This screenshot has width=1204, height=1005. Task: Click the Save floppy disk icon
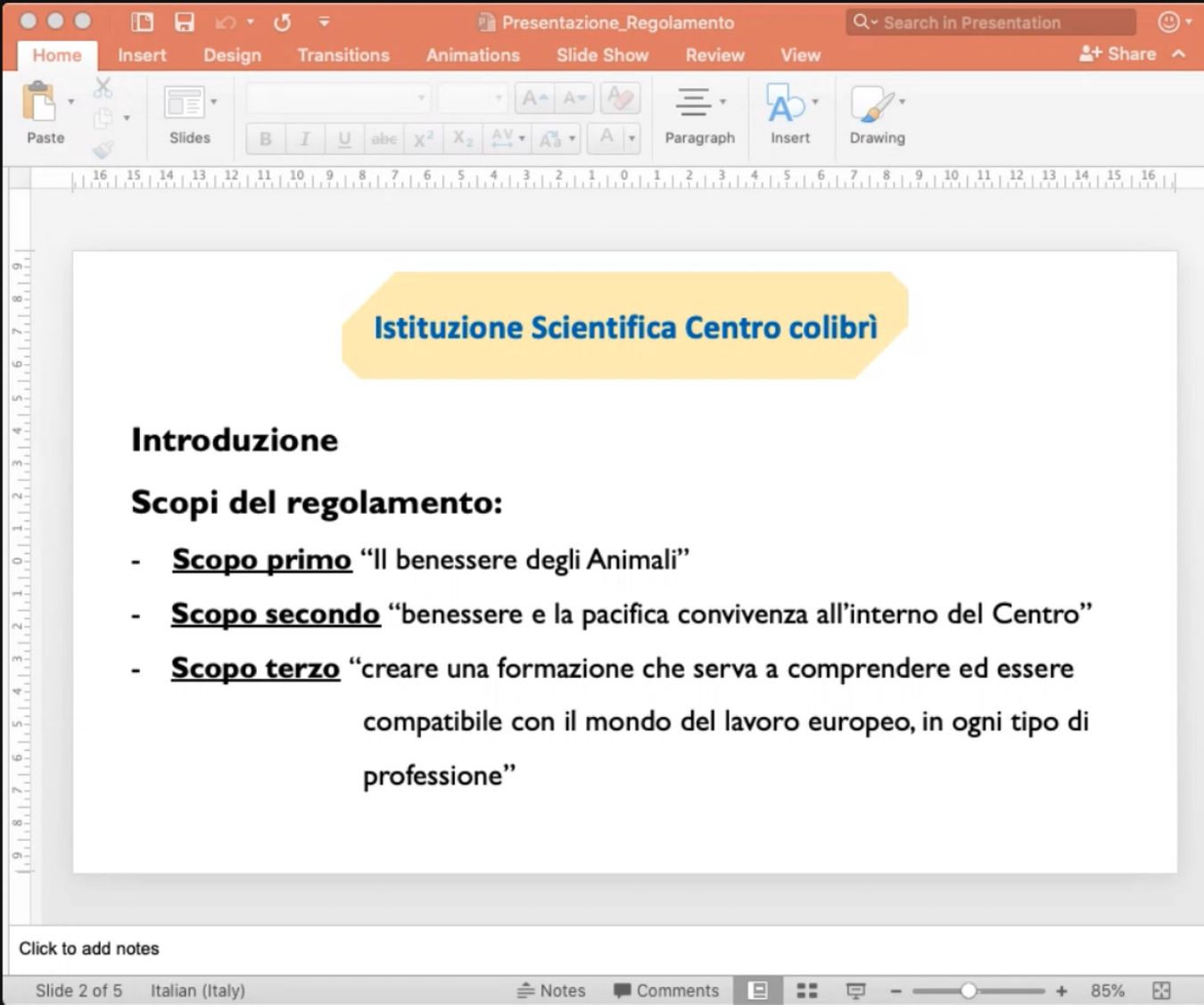click(x=185, y=22)
